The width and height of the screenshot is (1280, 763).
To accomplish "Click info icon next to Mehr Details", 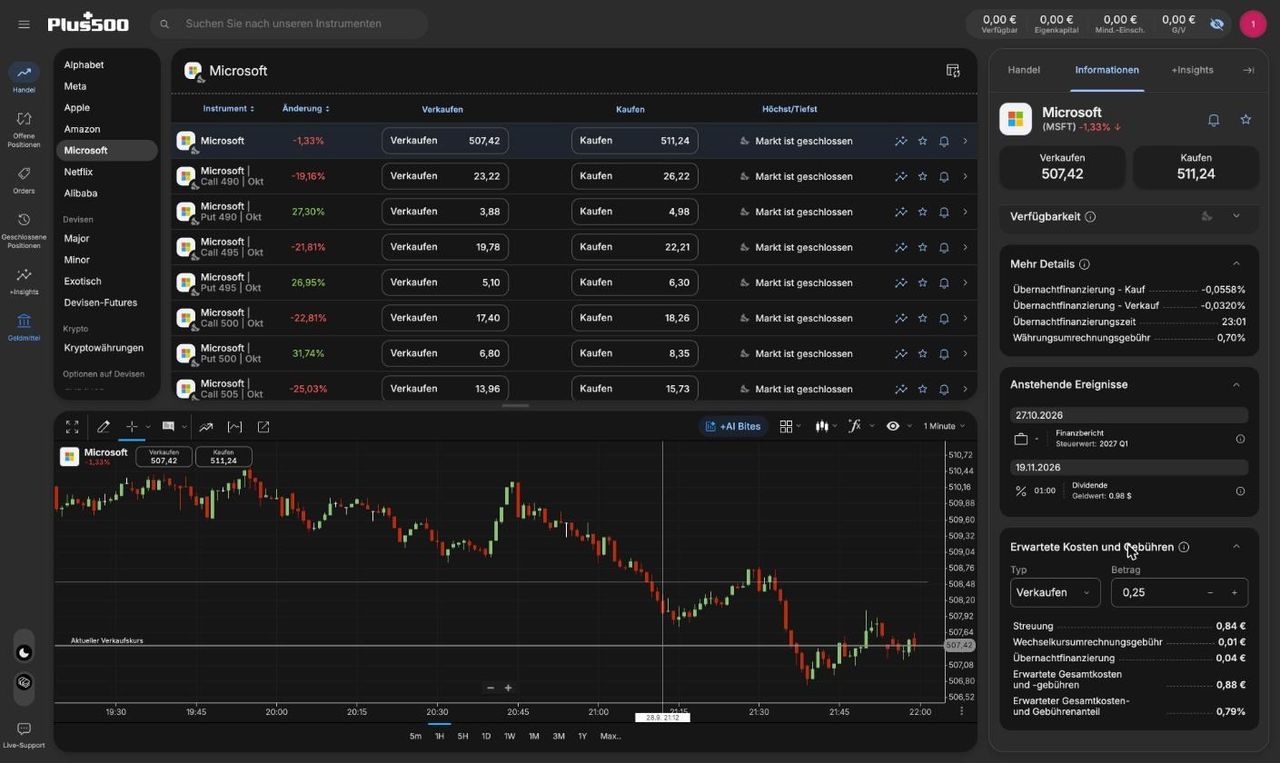I will pyautogui.click(x=1084, y=264).
